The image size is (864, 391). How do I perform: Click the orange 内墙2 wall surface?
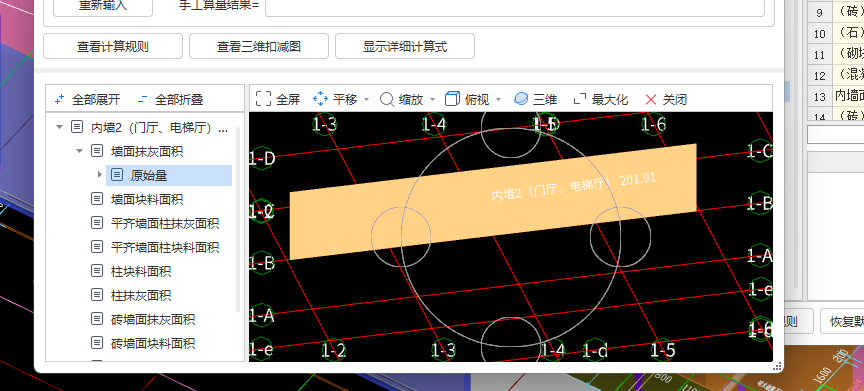tap(493, 202)
